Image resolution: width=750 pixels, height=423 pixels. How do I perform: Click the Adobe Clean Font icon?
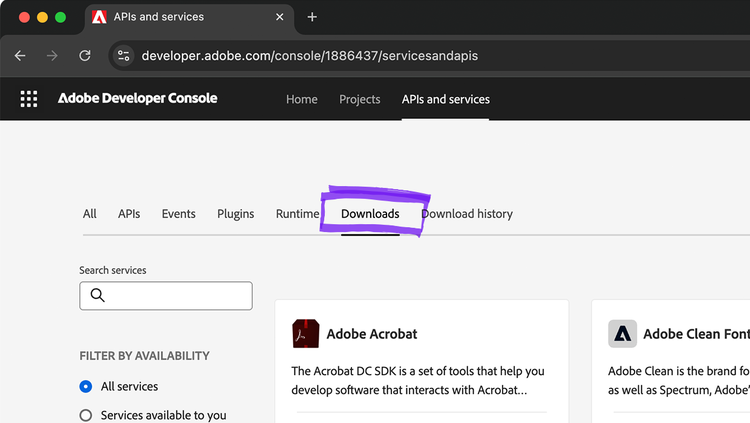[x=622, y=334]
